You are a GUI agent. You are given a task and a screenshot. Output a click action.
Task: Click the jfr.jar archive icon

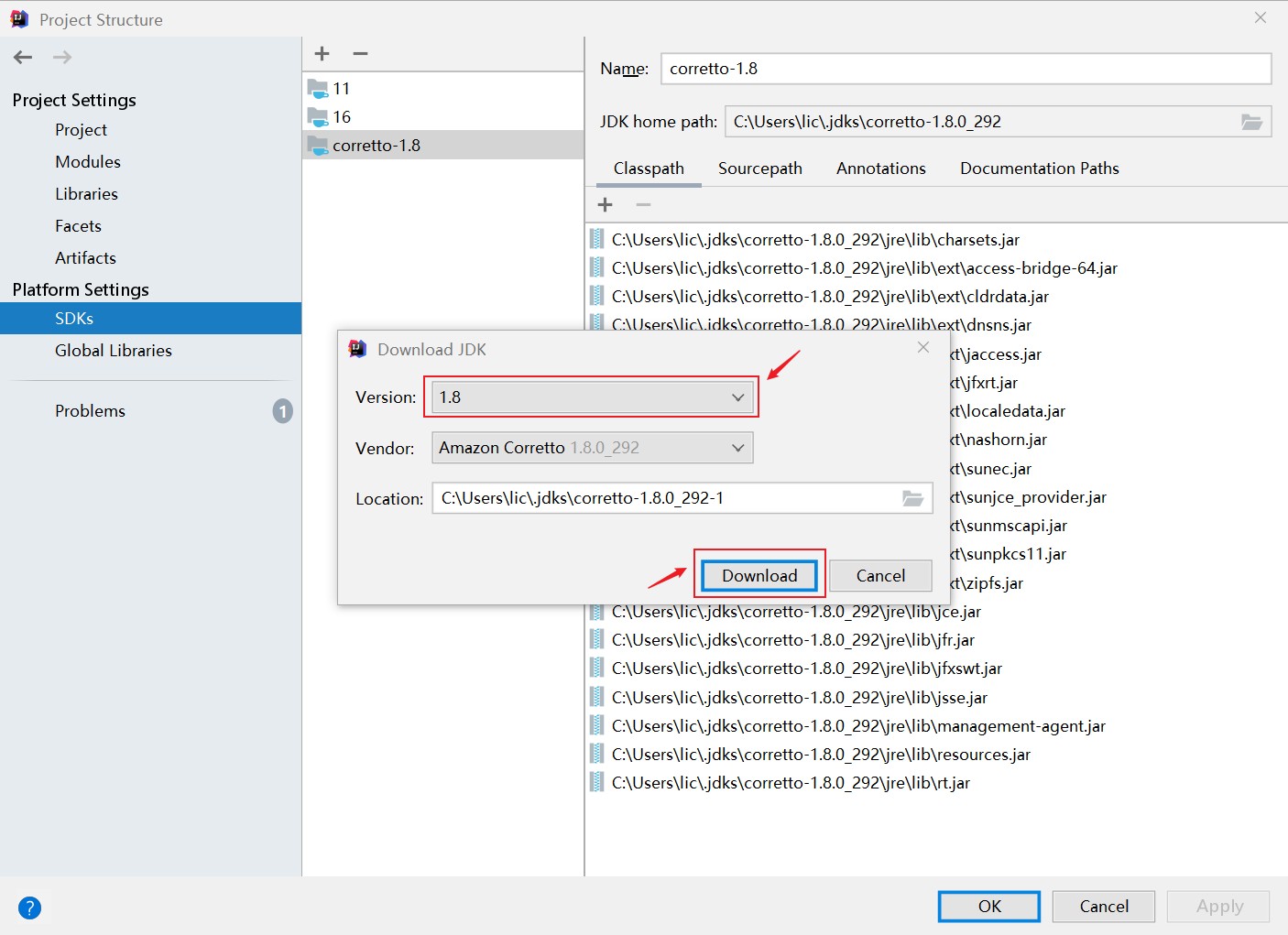[597, 639]
